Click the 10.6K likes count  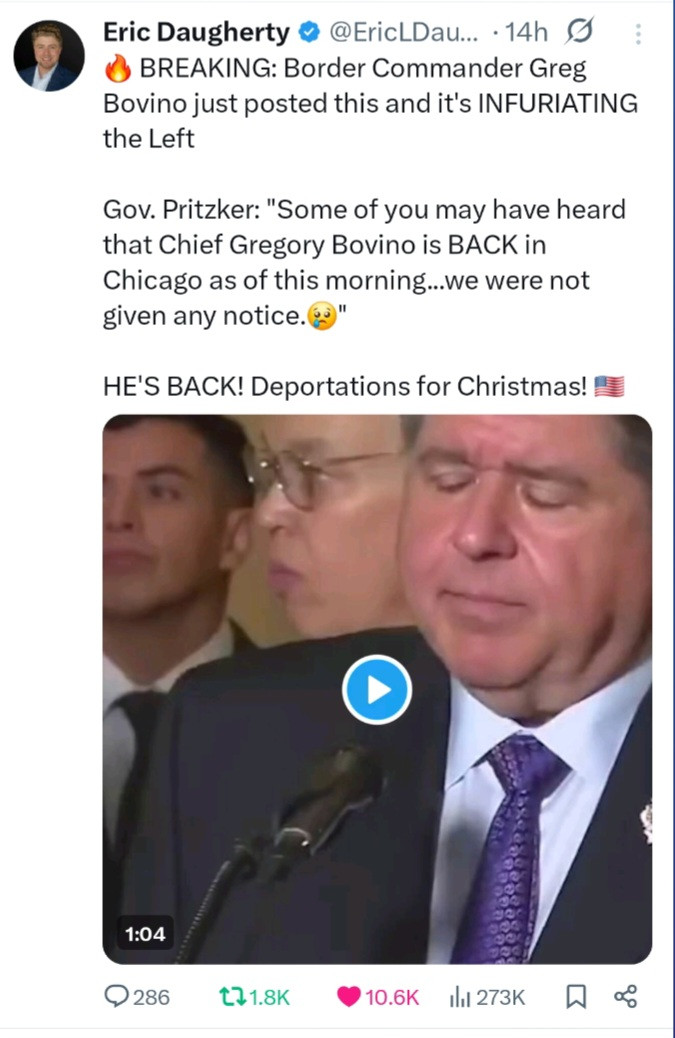(392, 997)
